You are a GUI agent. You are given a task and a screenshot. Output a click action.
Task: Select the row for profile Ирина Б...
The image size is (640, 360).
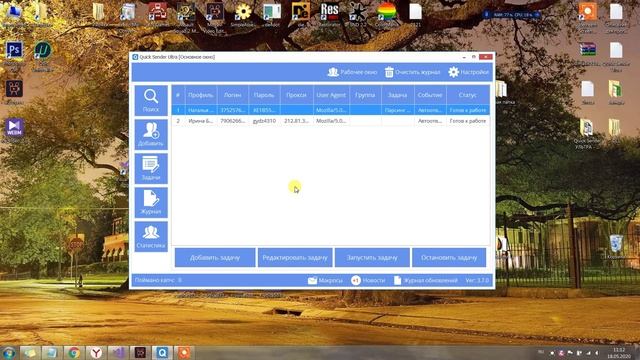(331, 121)
